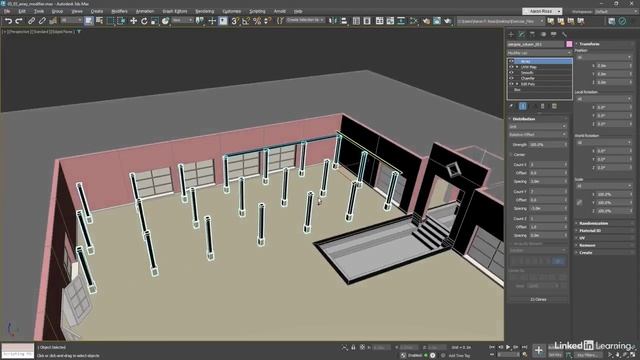Toggle the Center checkbox in Distribution

(511, 155)
